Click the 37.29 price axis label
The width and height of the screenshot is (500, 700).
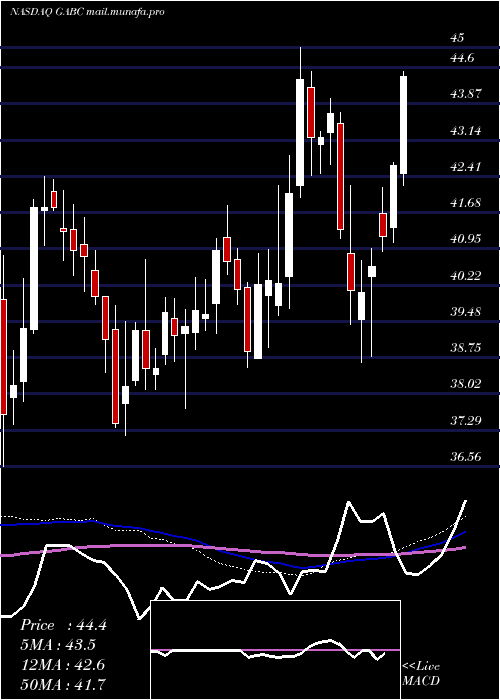pos(466,420)
